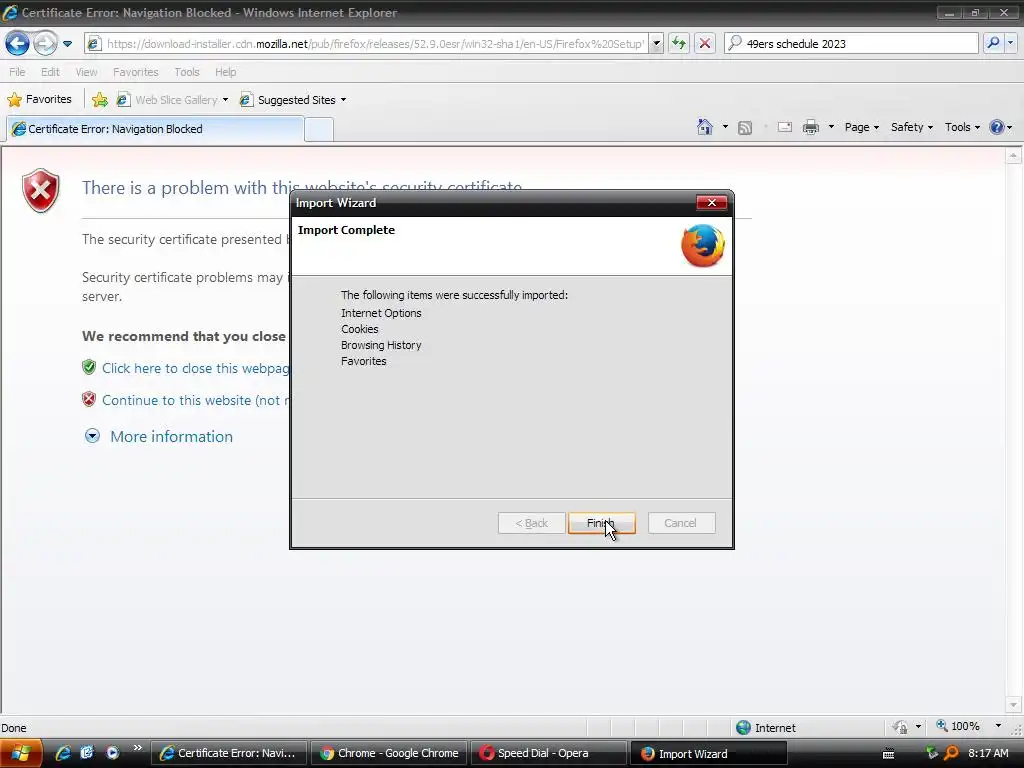This screenshot has width=1024, height=768.
Task: Open the Safety command menu
Action: [x=912, y=127]
